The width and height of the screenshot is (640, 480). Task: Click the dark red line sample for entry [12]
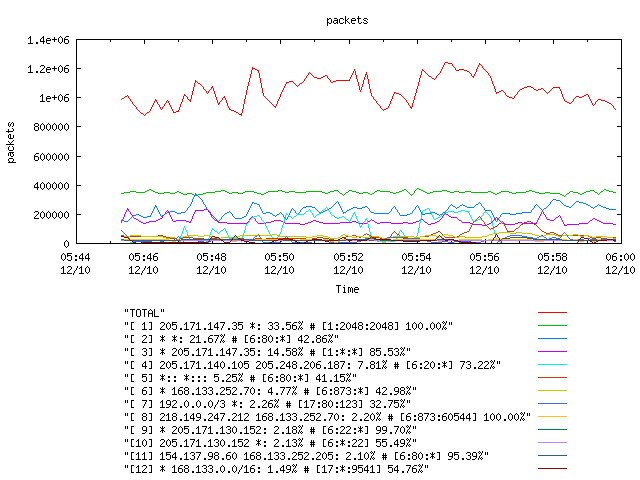[552, 469]
